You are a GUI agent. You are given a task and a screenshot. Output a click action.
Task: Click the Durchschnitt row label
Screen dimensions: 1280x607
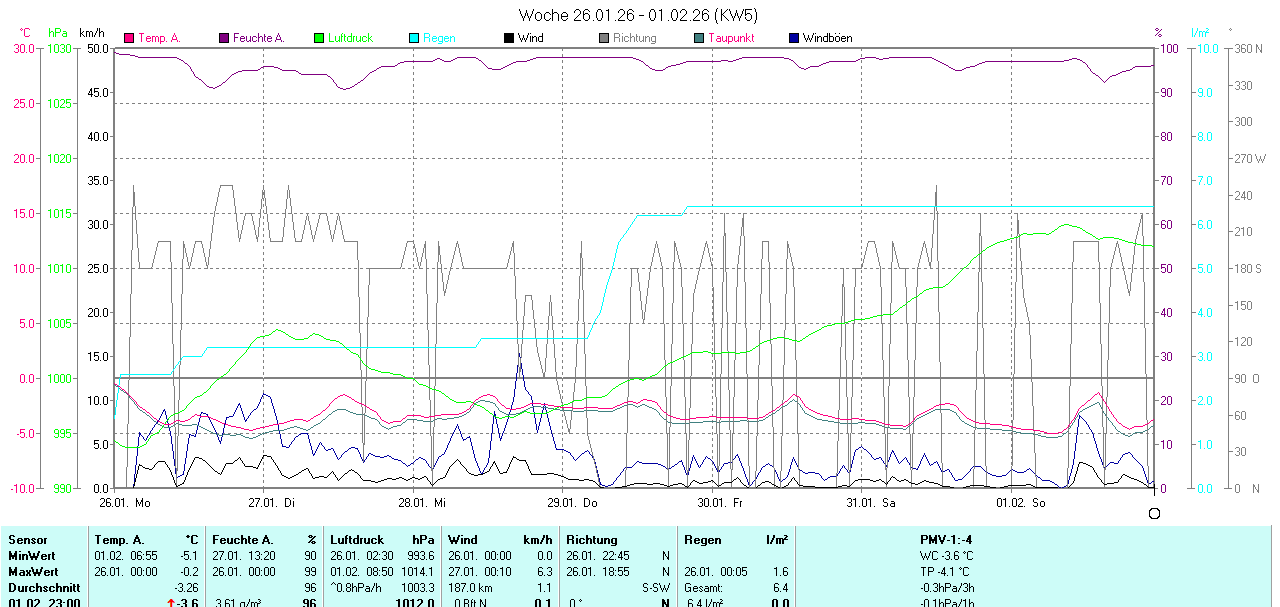44,587
